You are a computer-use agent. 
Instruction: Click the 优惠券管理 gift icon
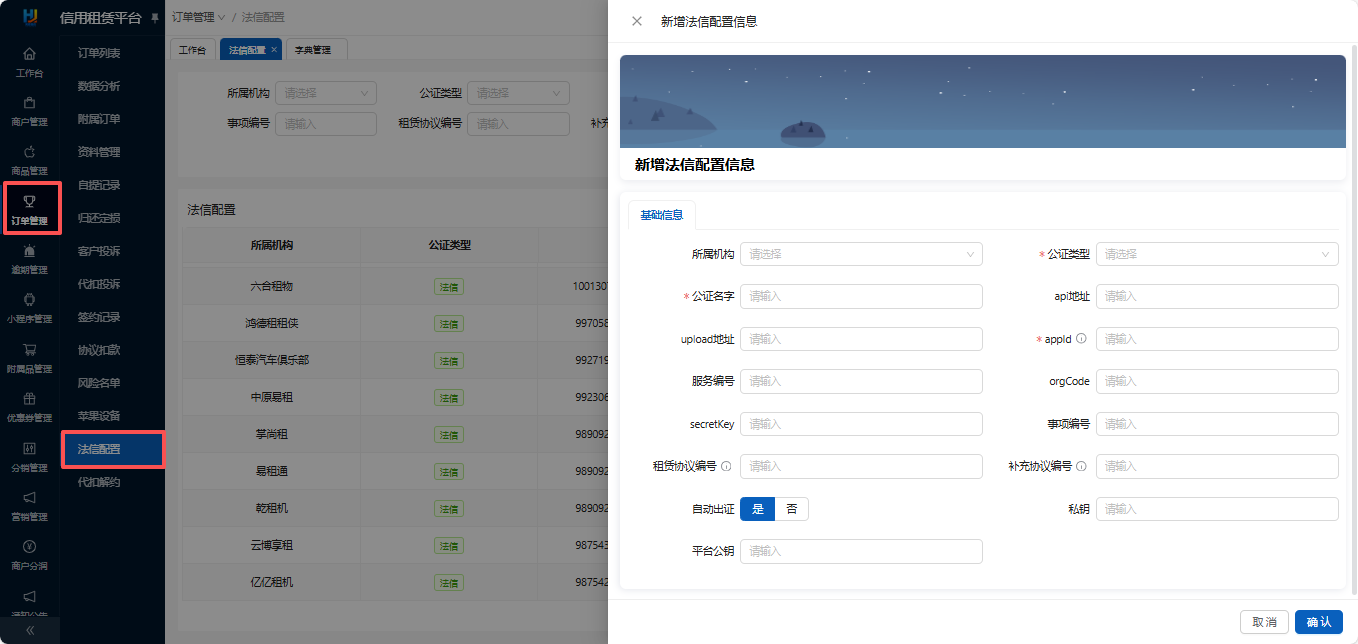point(29,399)
